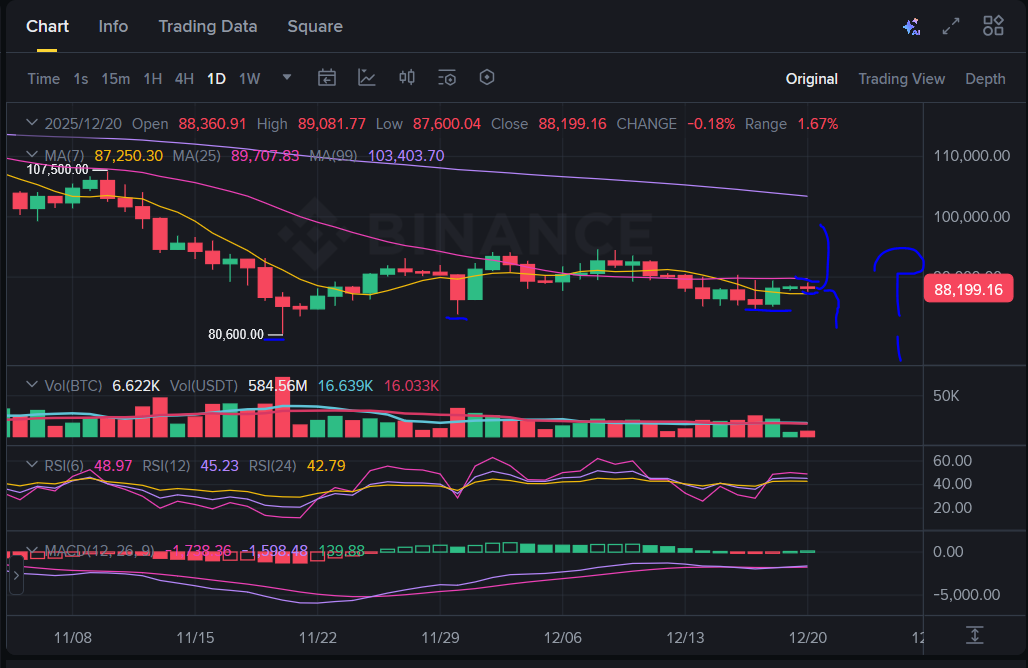Select the 1H time interval
Image resolution: width=1028 pixels, height=668 pixels.
coord(153,79)
